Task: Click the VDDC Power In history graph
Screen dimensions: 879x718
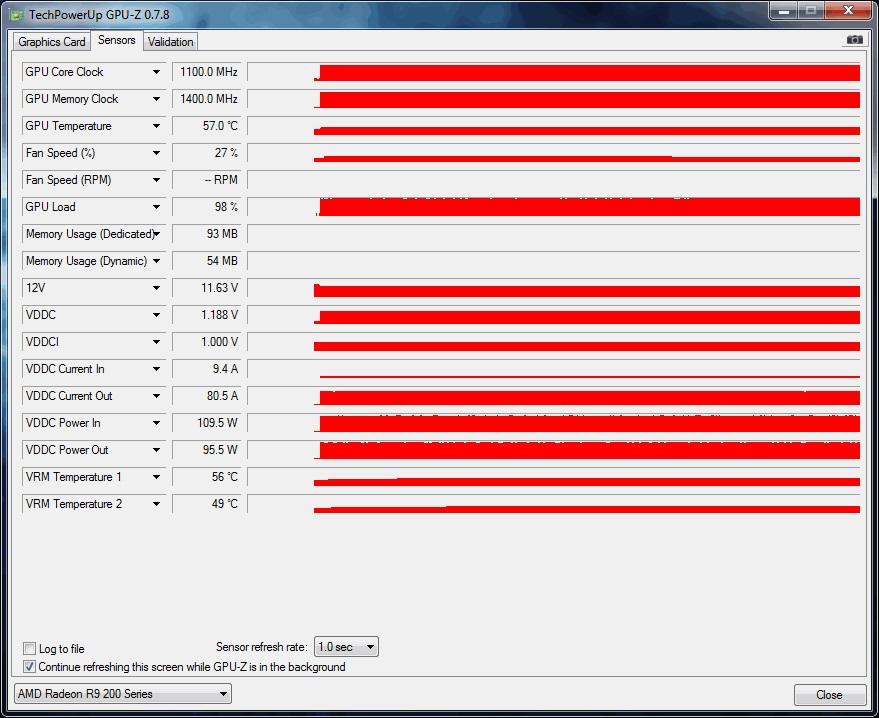Action: [x=554, y=423]
